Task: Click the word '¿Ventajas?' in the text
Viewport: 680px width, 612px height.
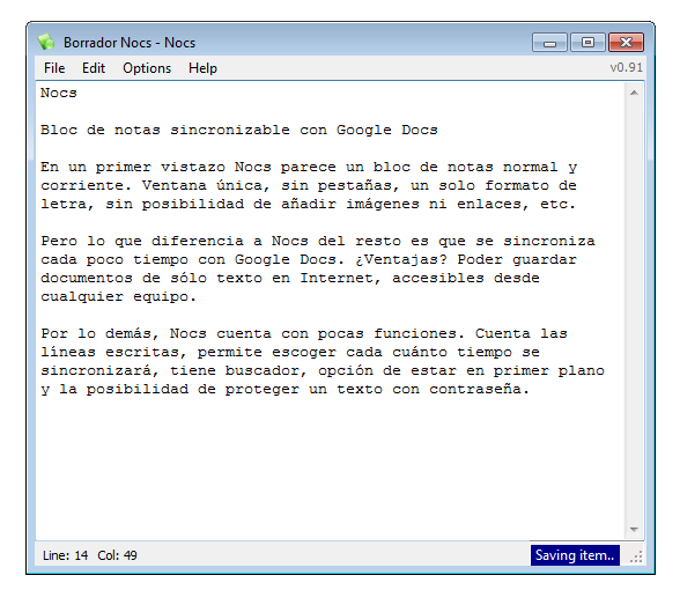Action: [401, 260]
